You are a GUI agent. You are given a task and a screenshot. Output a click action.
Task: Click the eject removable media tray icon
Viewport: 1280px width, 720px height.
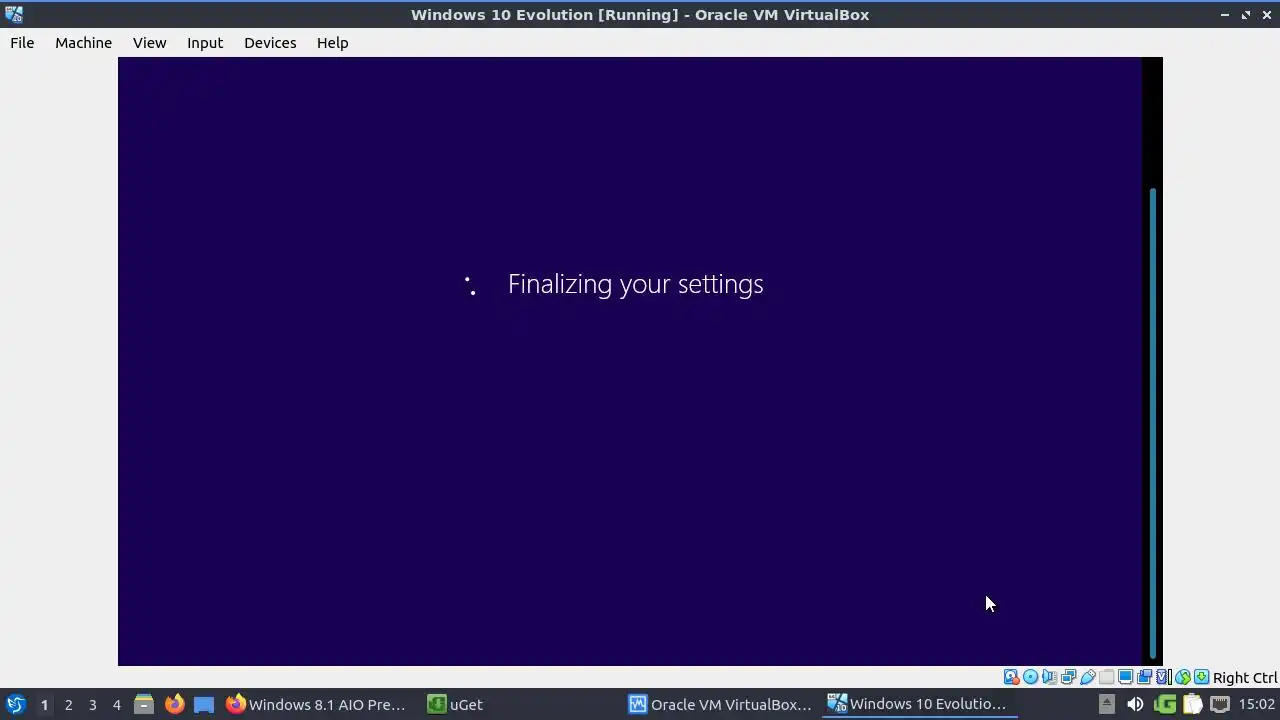pos(1106,704)
